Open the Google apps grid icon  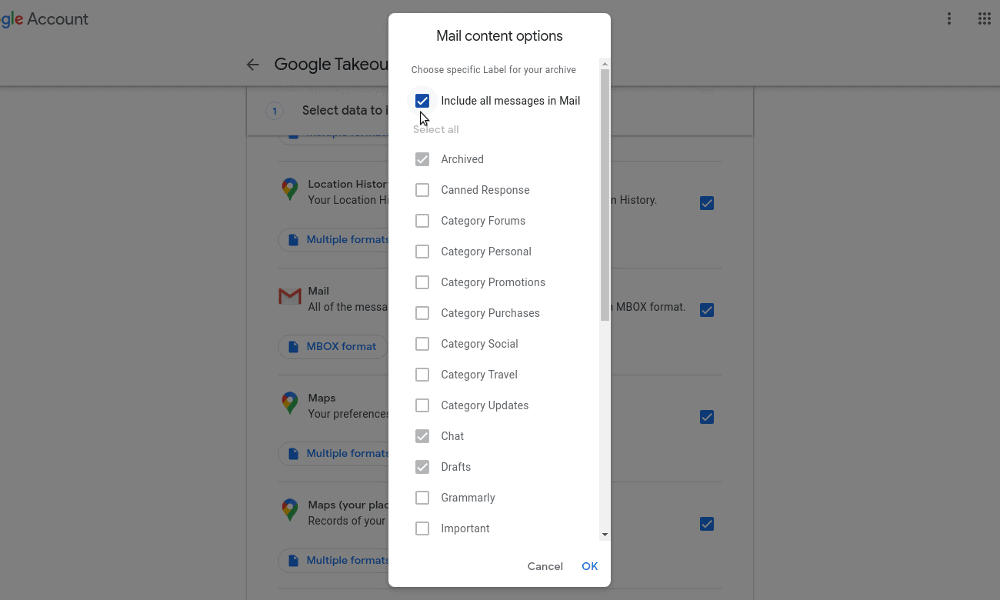pyautogui.click(x=984, y=18)
